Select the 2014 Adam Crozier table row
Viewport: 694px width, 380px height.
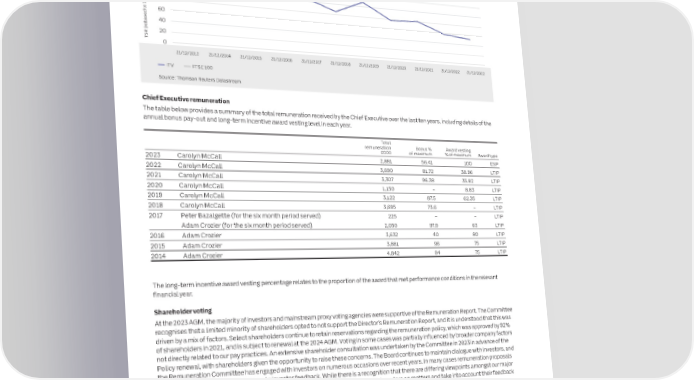tap(328, 254)
